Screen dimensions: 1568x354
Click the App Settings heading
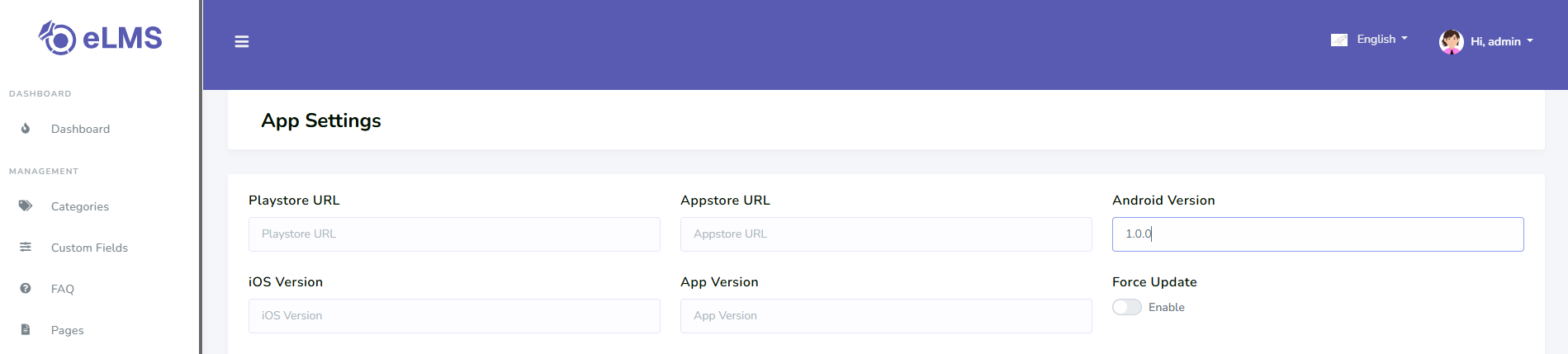coord(321,120)
